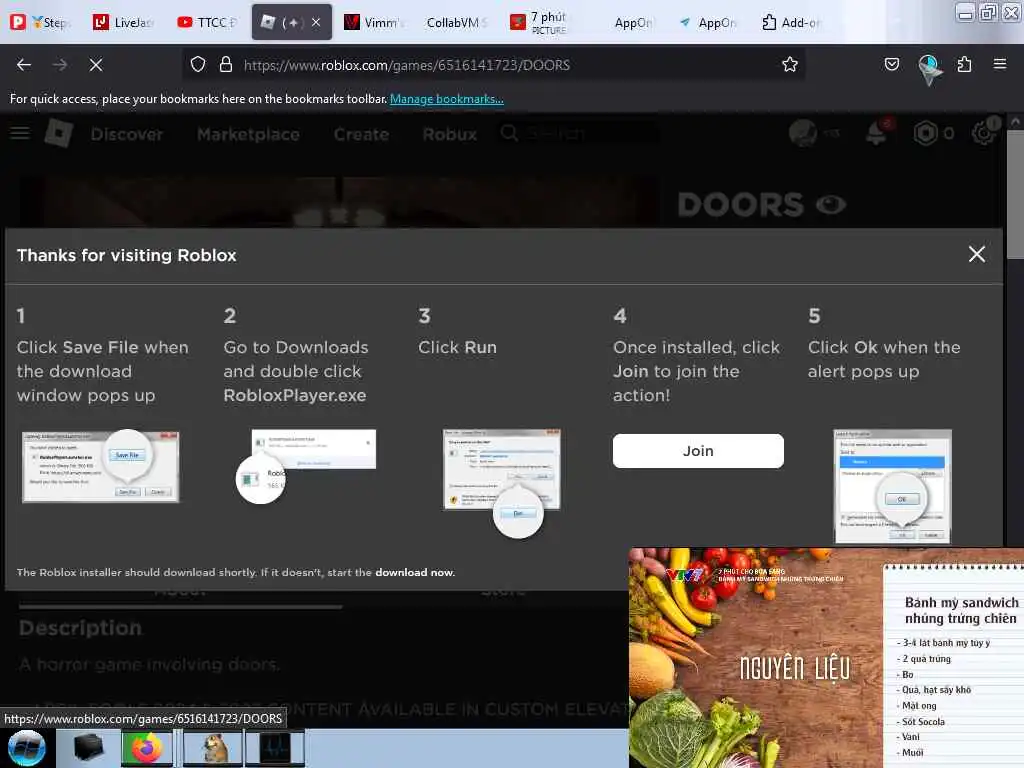Click the browser back arrow
The width and height of the screenshot is (1024, 768).
click(x=24, y=65)
